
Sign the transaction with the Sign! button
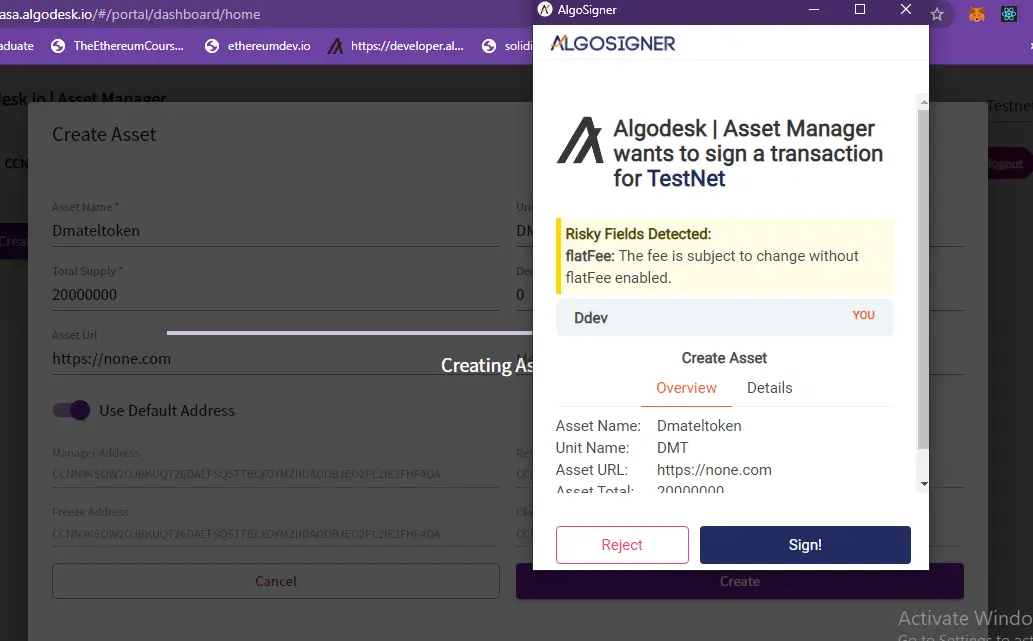coord(805,545)
